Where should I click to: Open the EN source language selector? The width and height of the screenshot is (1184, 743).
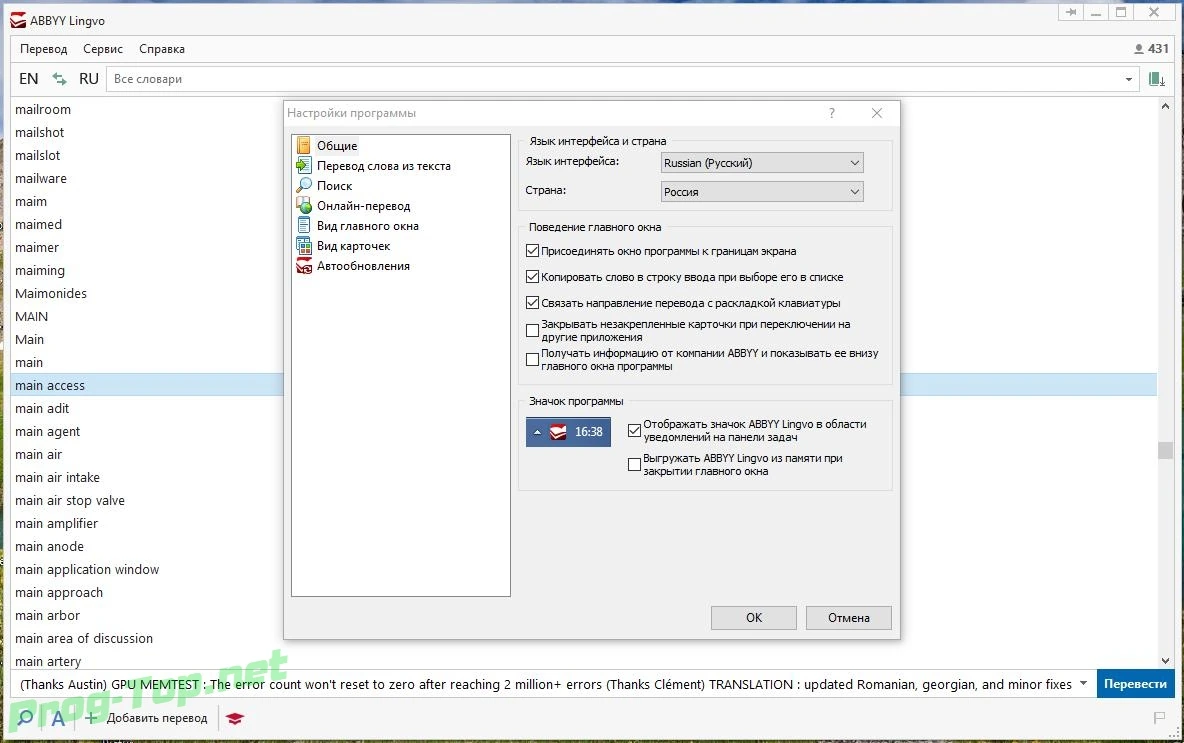[29, 79]
